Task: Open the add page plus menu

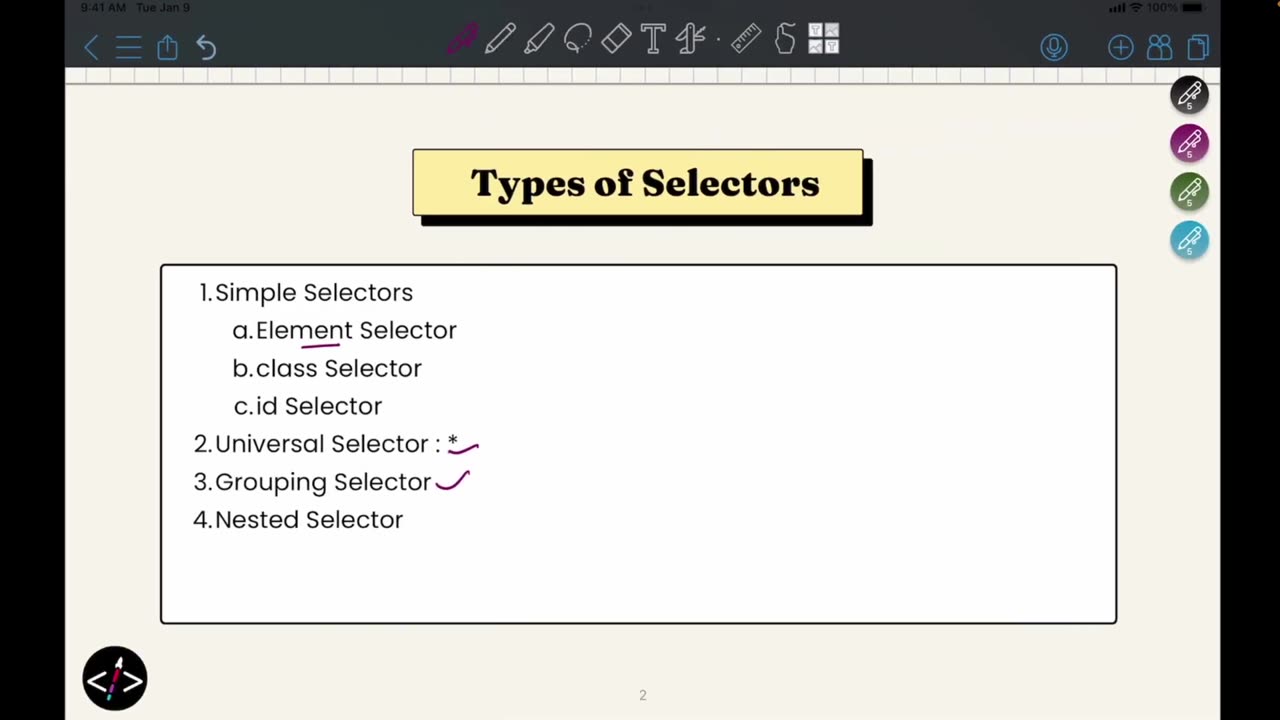Action: [x=1121, y=47]
